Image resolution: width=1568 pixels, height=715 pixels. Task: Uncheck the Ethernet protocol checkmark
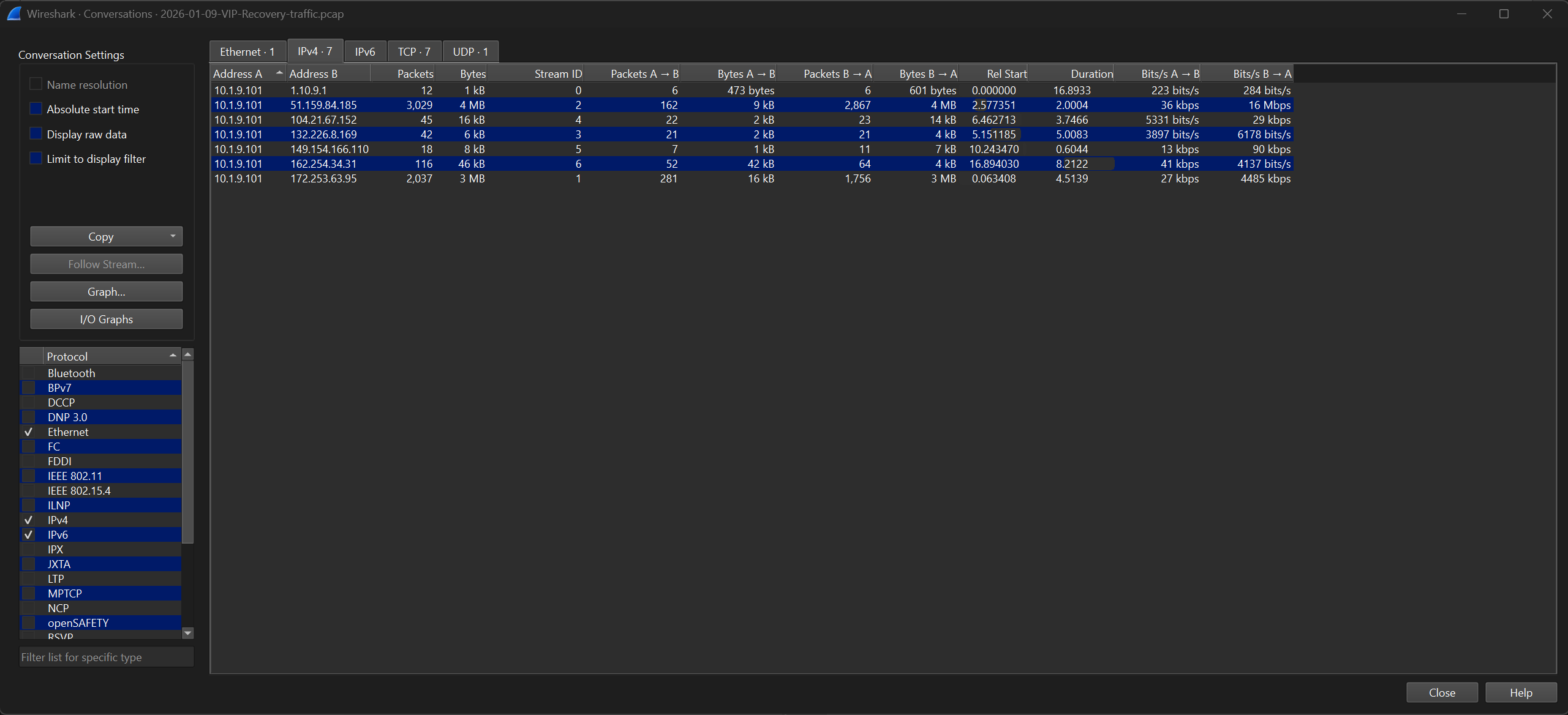point(29,432)
